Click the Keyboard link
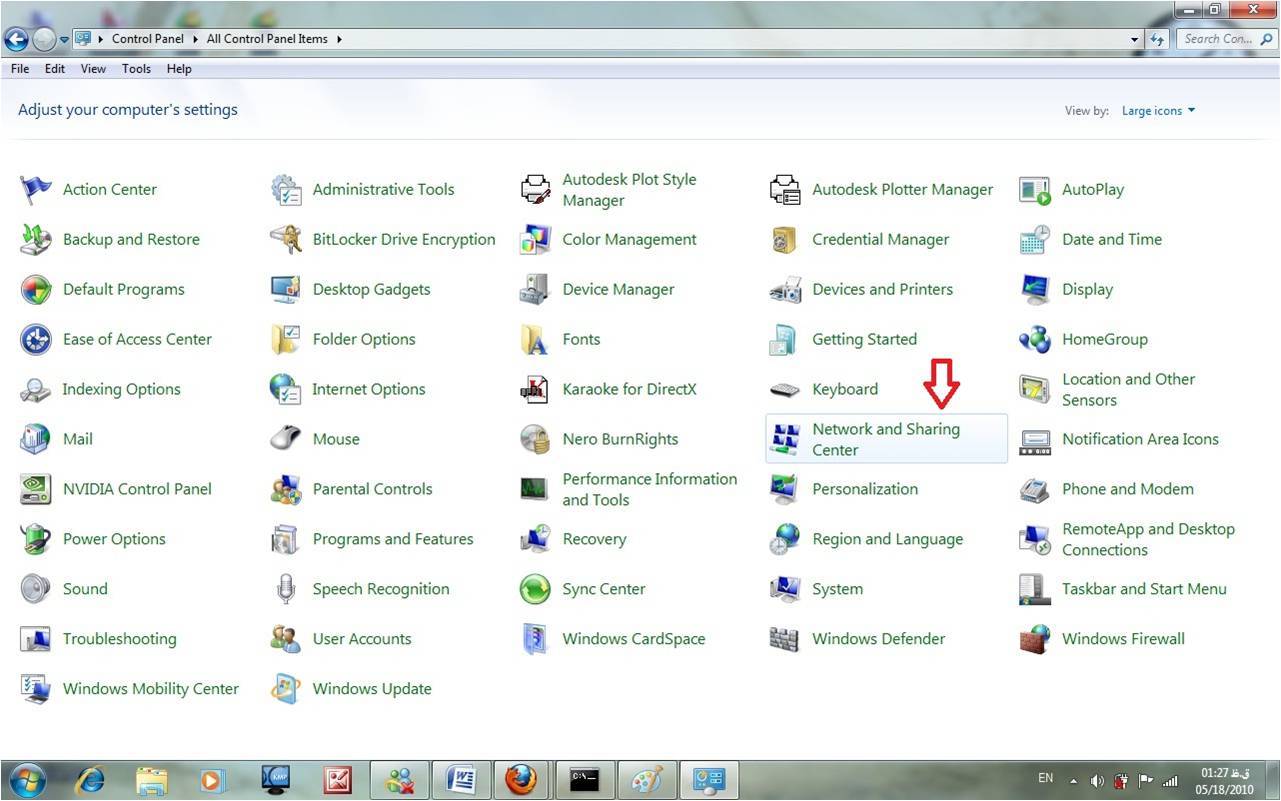 (x=845, y=389)
